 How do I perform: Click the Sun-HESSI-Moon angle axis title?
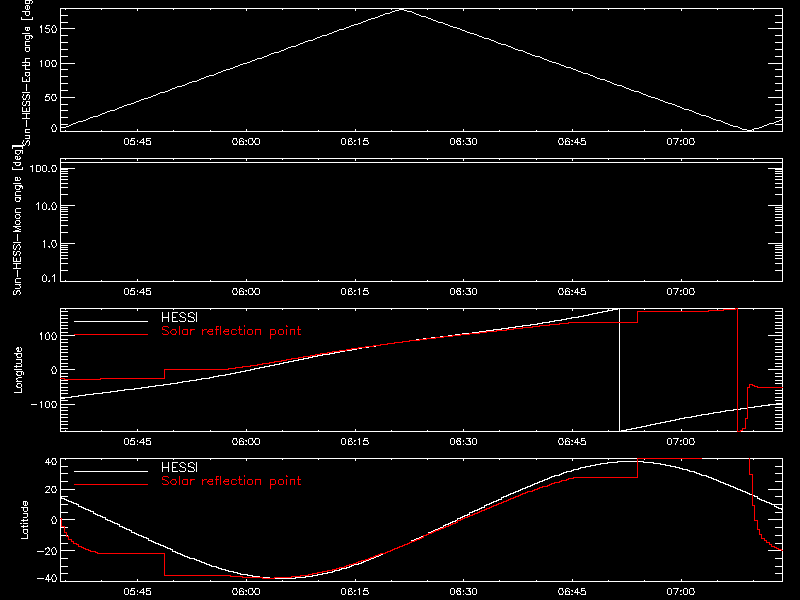tap(17, 220)
